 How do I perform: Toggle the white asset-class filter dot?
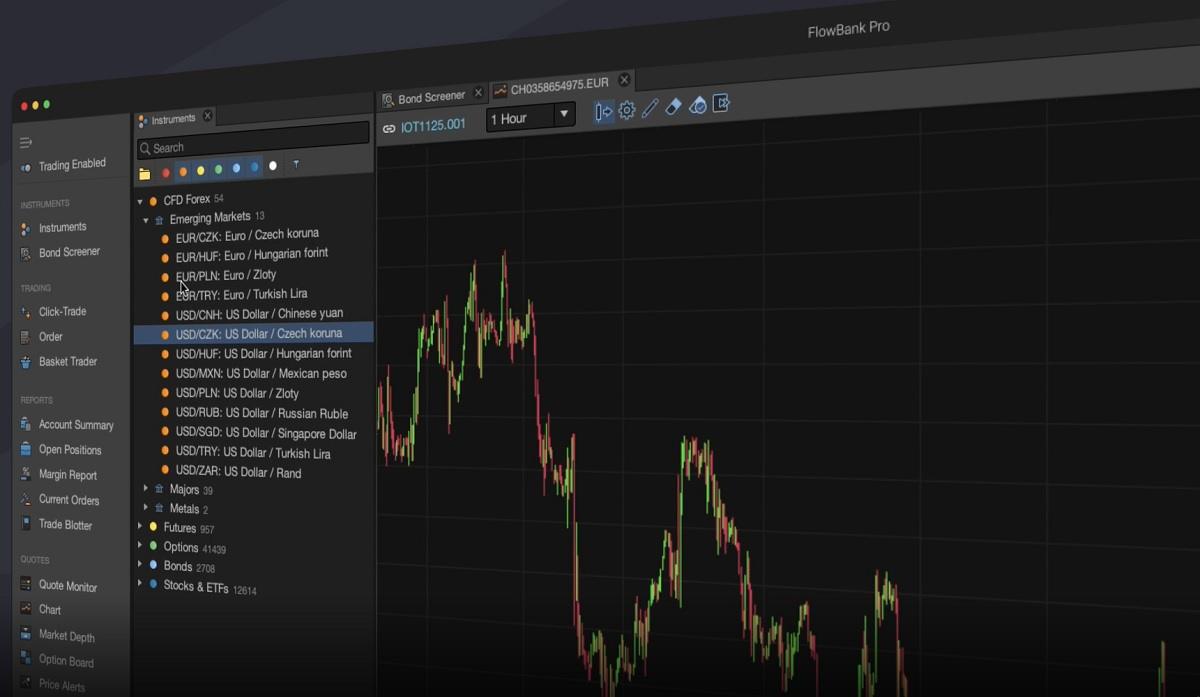click(x=273, y=166)
